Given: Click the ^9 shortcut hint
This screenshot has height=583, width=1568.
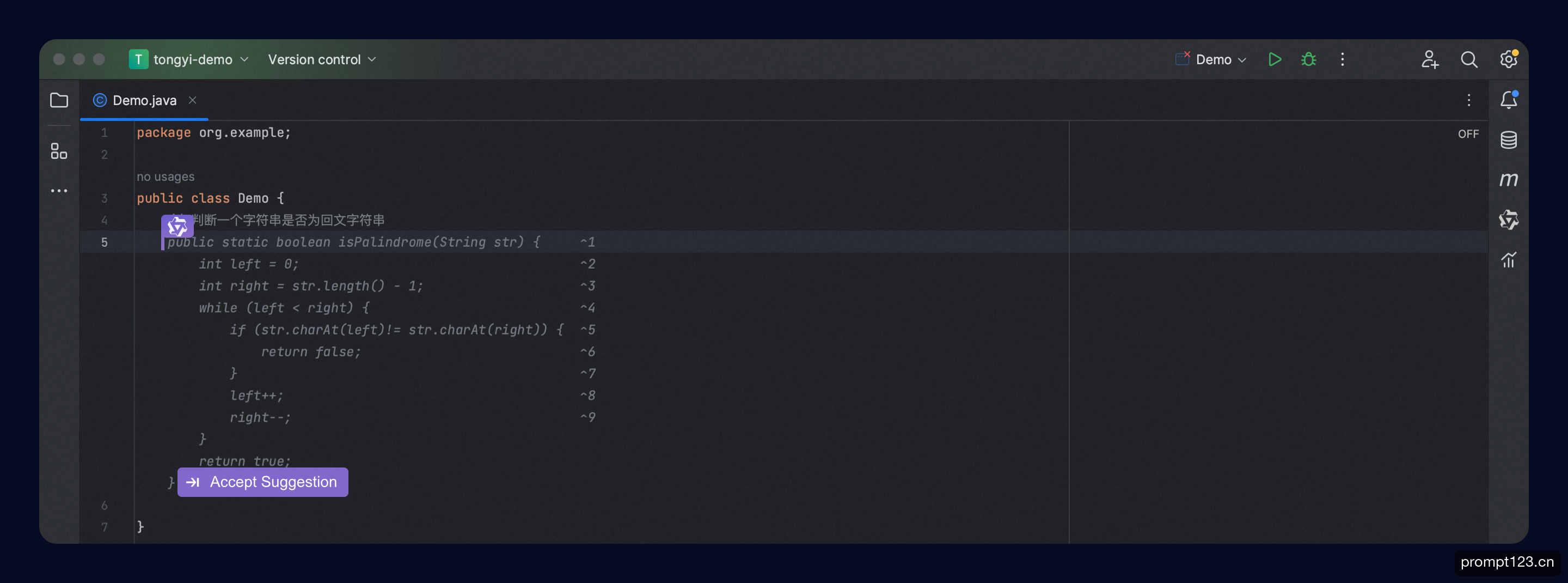Looking at the screenshot, I should click(x=587, y=418).
